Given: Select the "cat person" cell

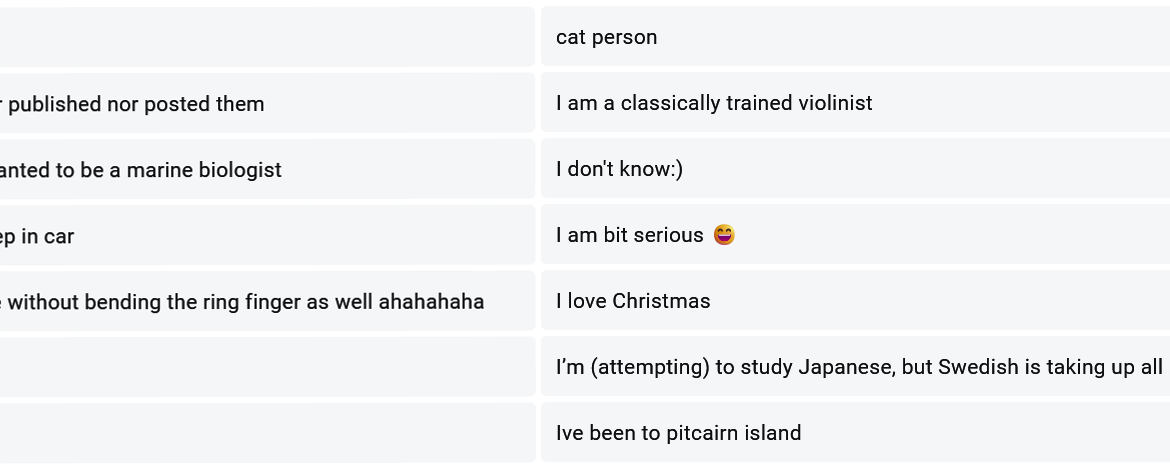Looking at the screenshot, I should [x=855, y=37].
